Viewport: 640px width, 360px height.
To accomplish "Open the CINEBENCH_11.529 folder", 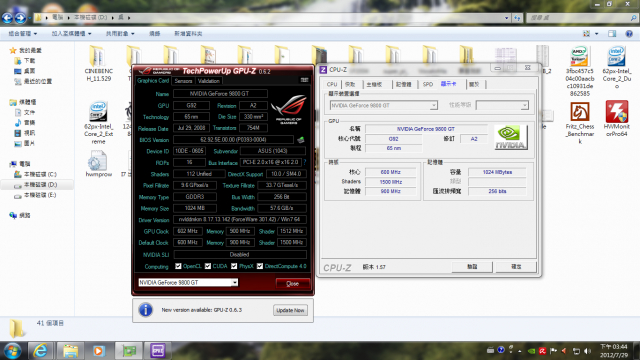I will pos(98,64).
